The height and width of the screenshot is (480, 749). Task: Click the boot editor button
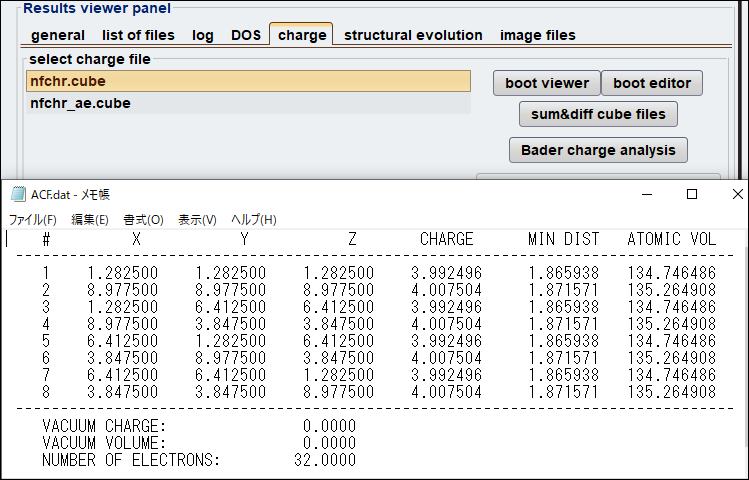point(652,83)
